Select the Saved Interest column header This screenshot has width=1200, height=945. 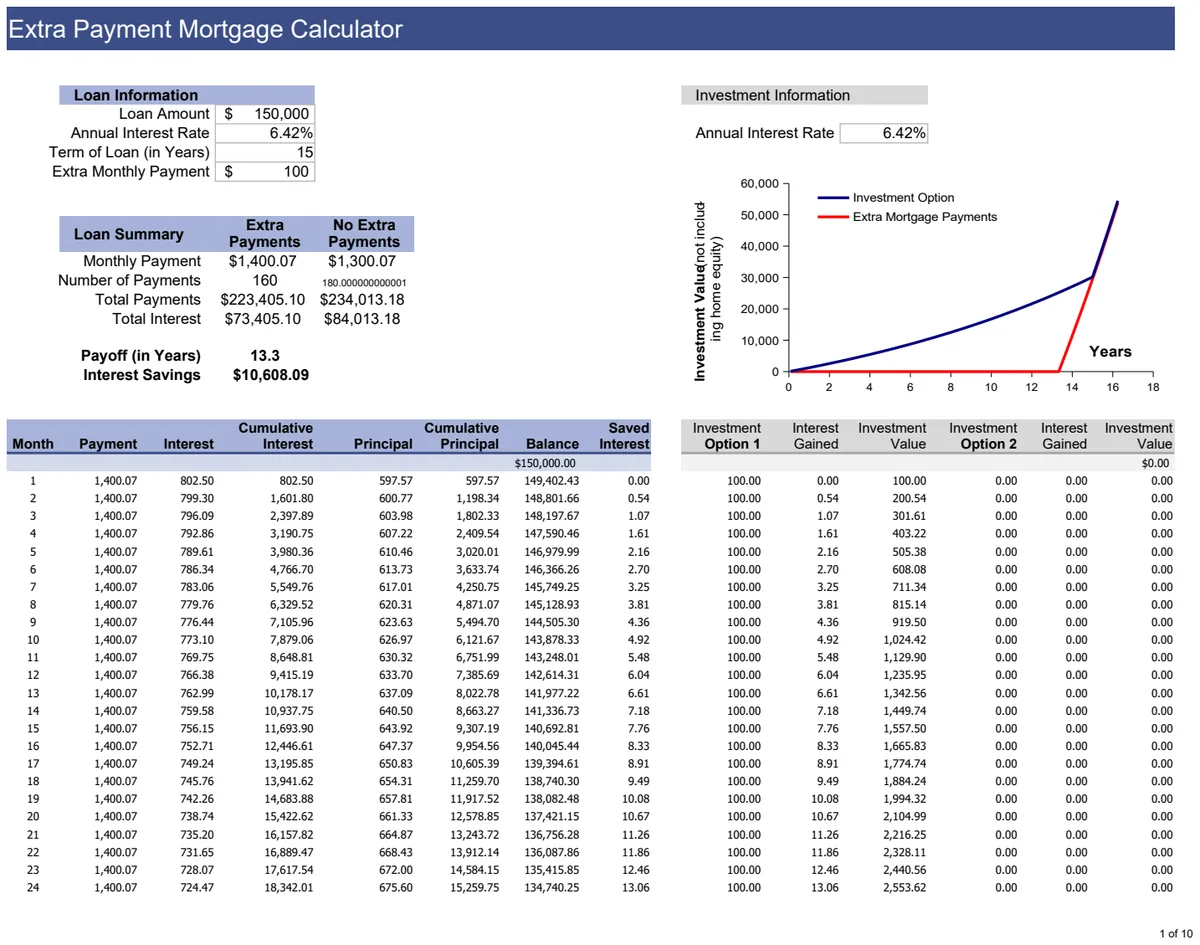coord(624,436)
